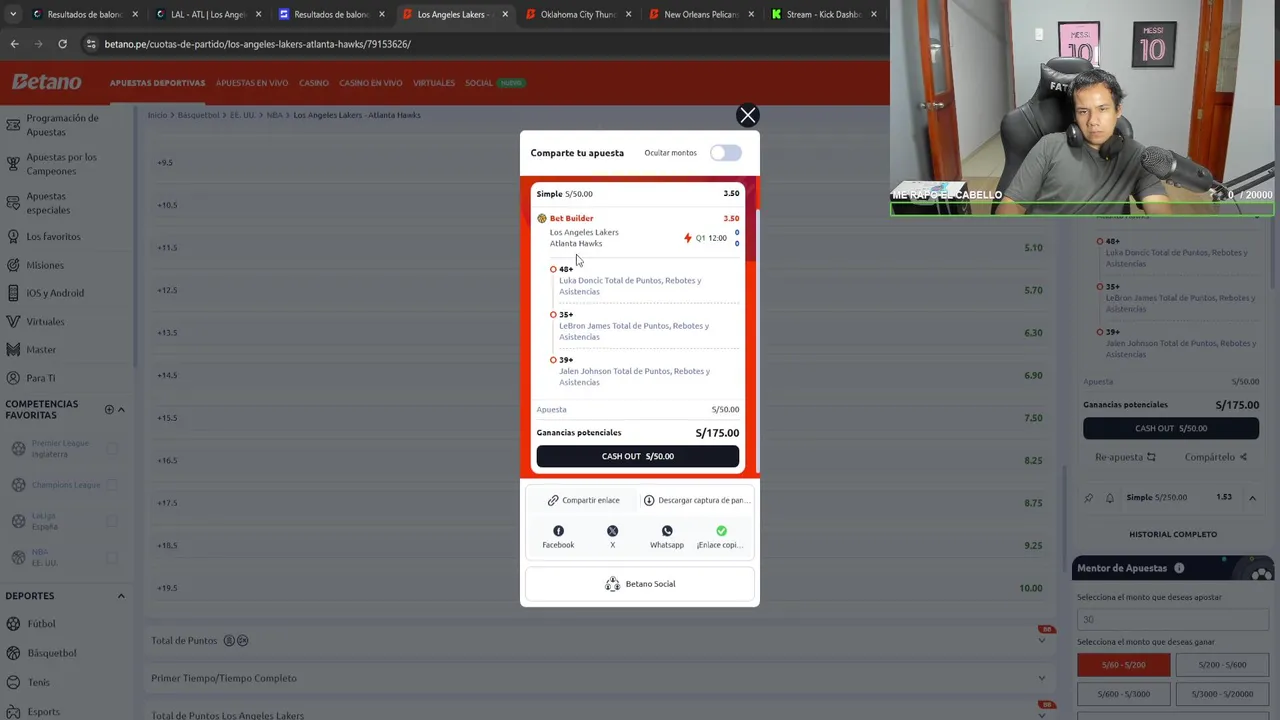
Task: Click the live lightning icon beside Q1
Action: (x=687, y=238)
